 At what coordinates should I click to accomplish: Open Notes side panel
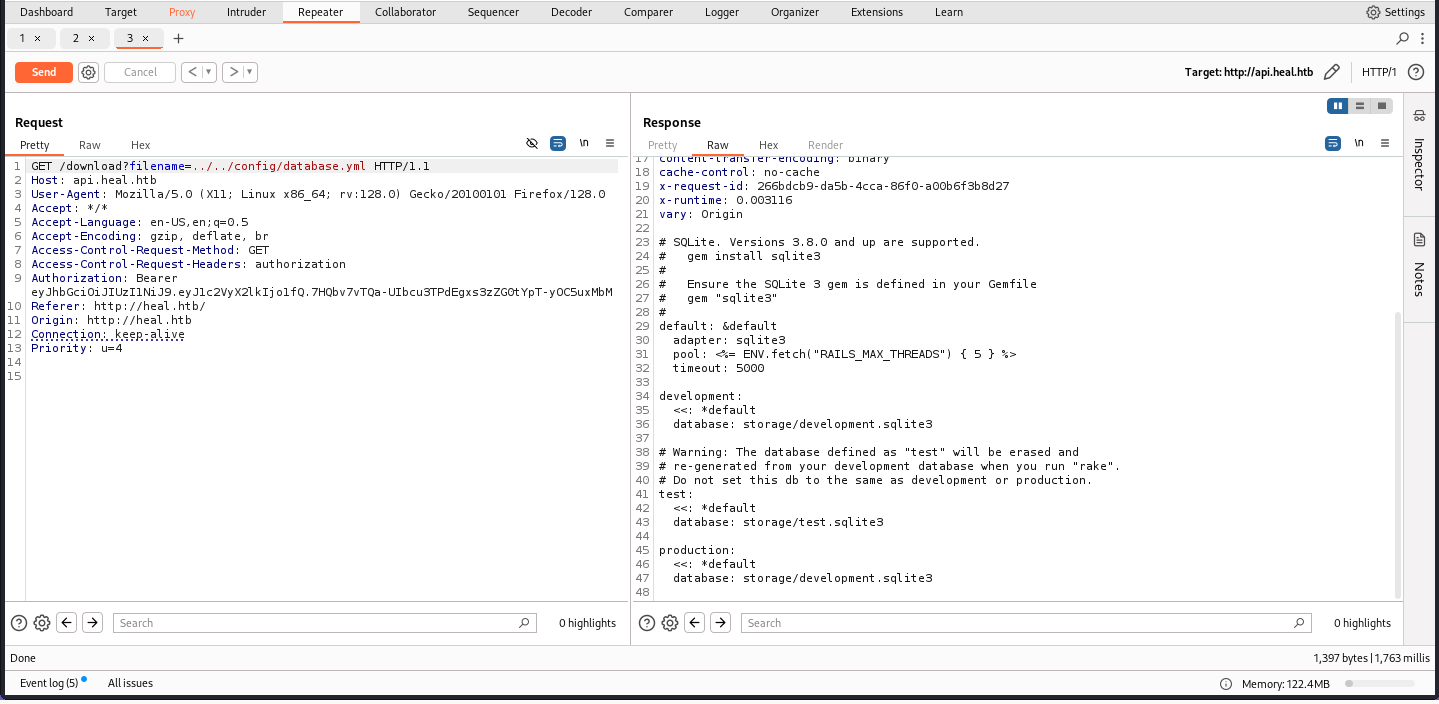[1419, 265]
